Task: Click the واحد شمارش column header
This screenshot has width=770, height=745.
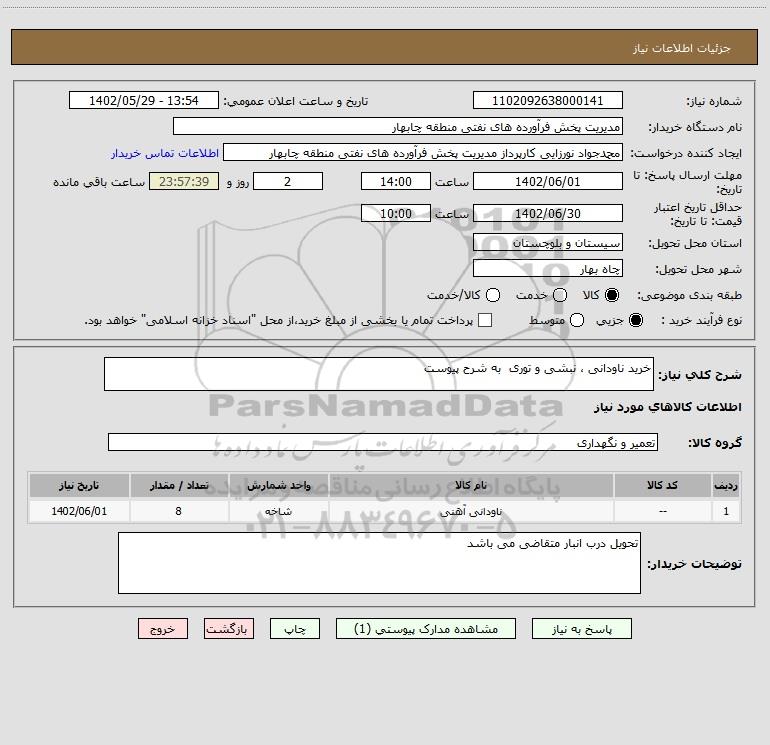Action: click(x=278, y=485)
